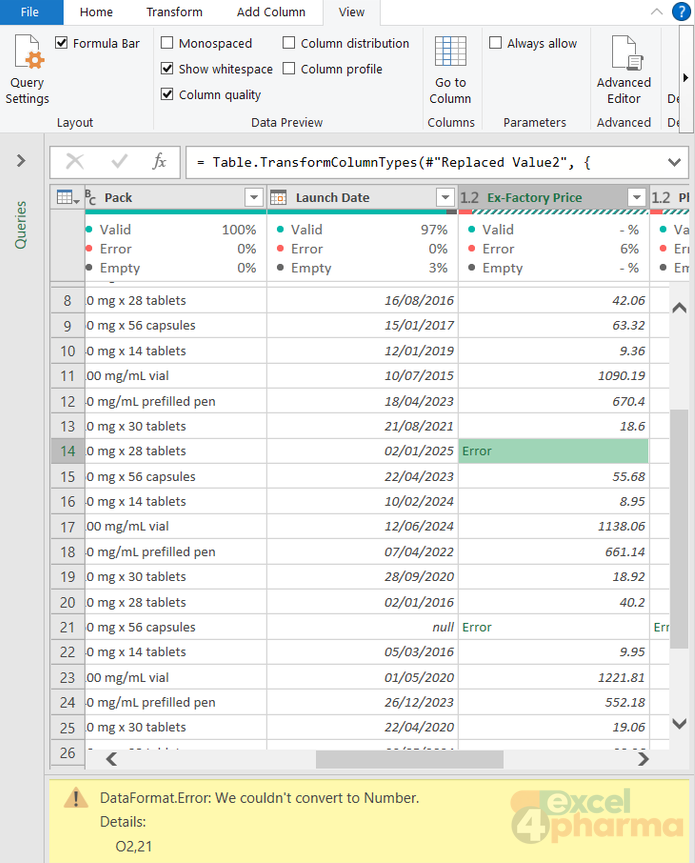Open the Ex-Factory Price filter dropdown
Viewport: 695px width, 863px height.
pyautogui.click(x=637, y=197)
